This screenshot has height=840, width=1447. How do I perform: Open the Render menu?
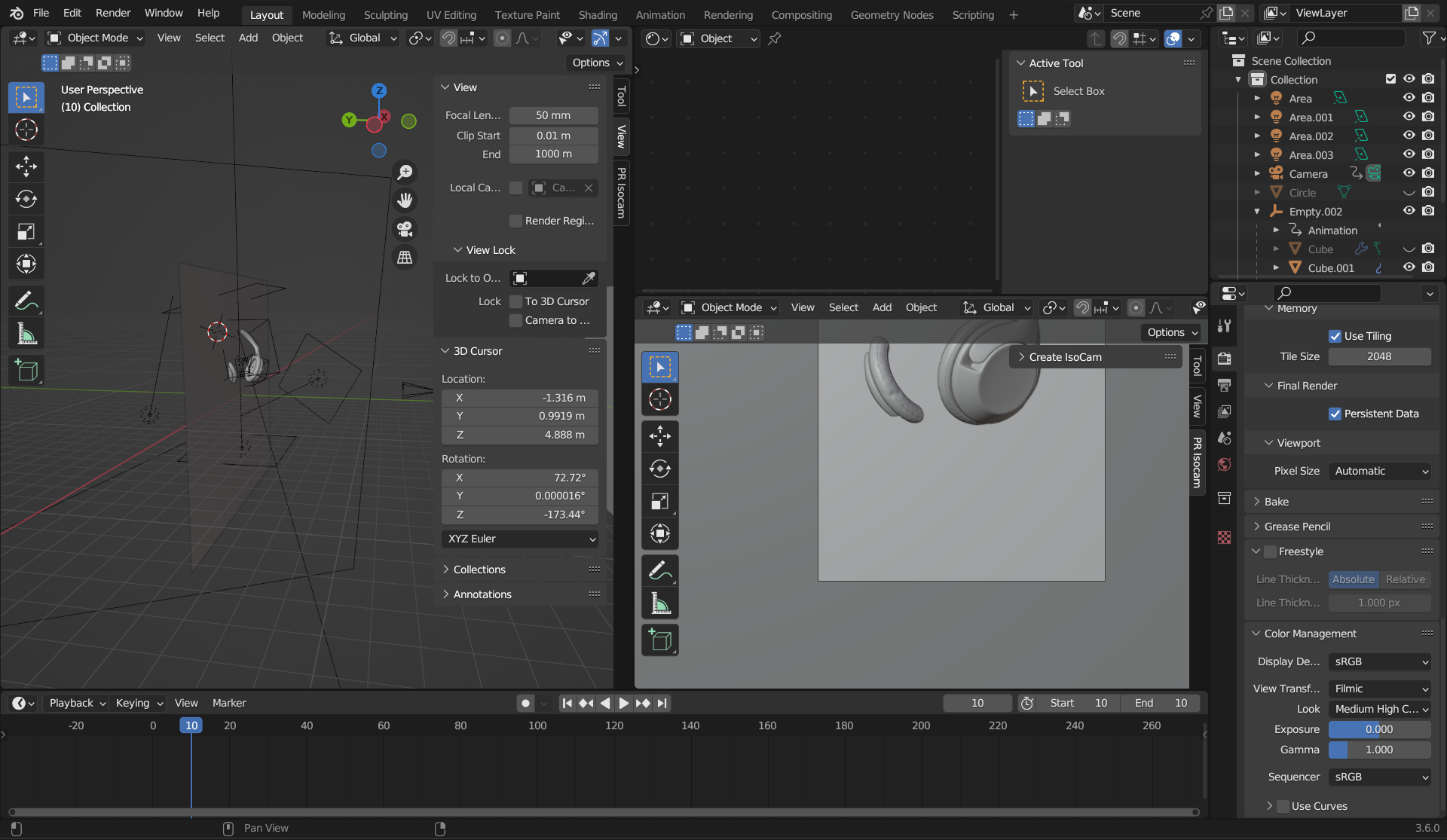[x=113, y=13]
